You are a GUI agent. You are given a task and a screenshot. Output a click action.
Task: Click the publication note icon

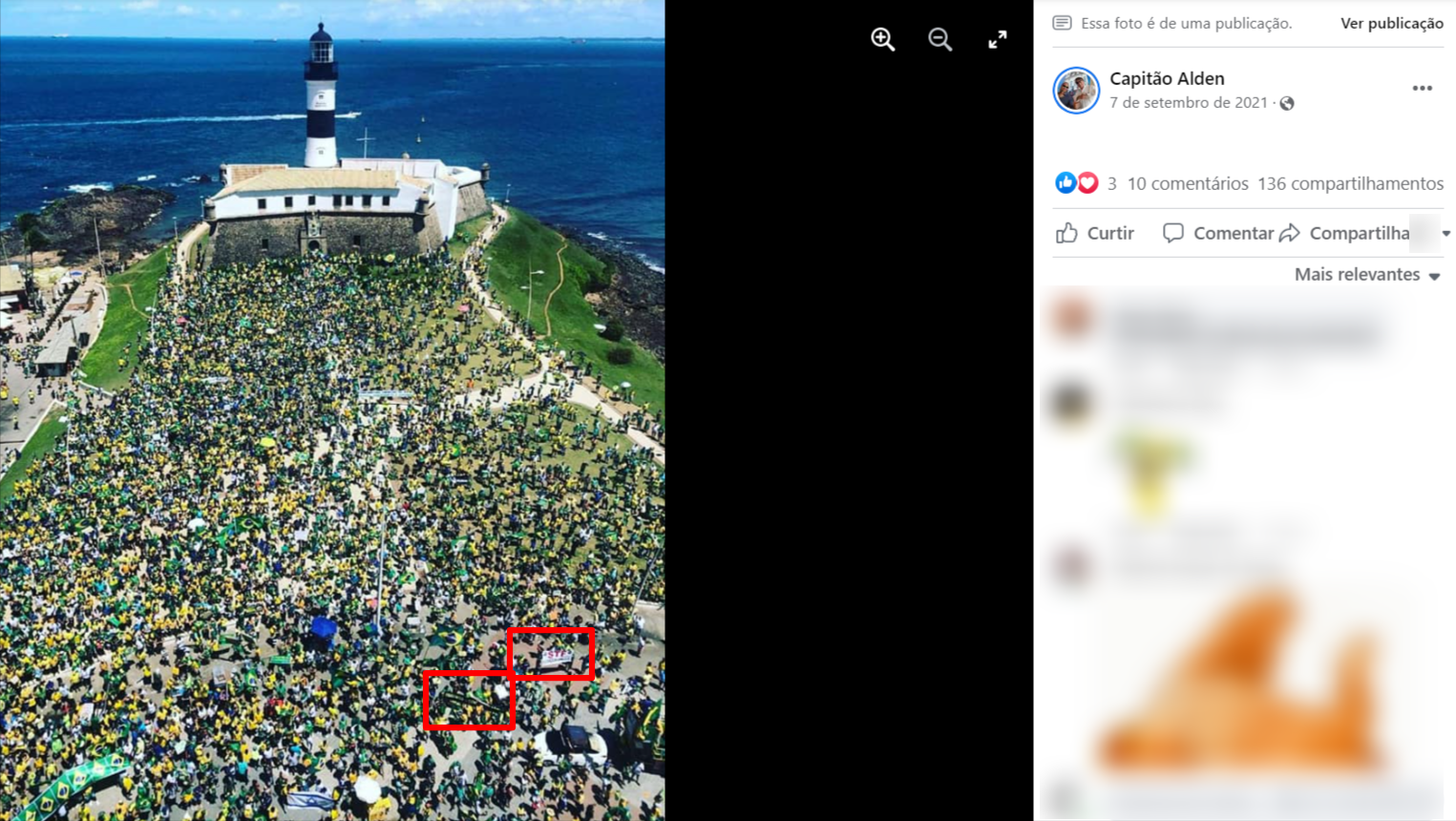[1062, 23]
